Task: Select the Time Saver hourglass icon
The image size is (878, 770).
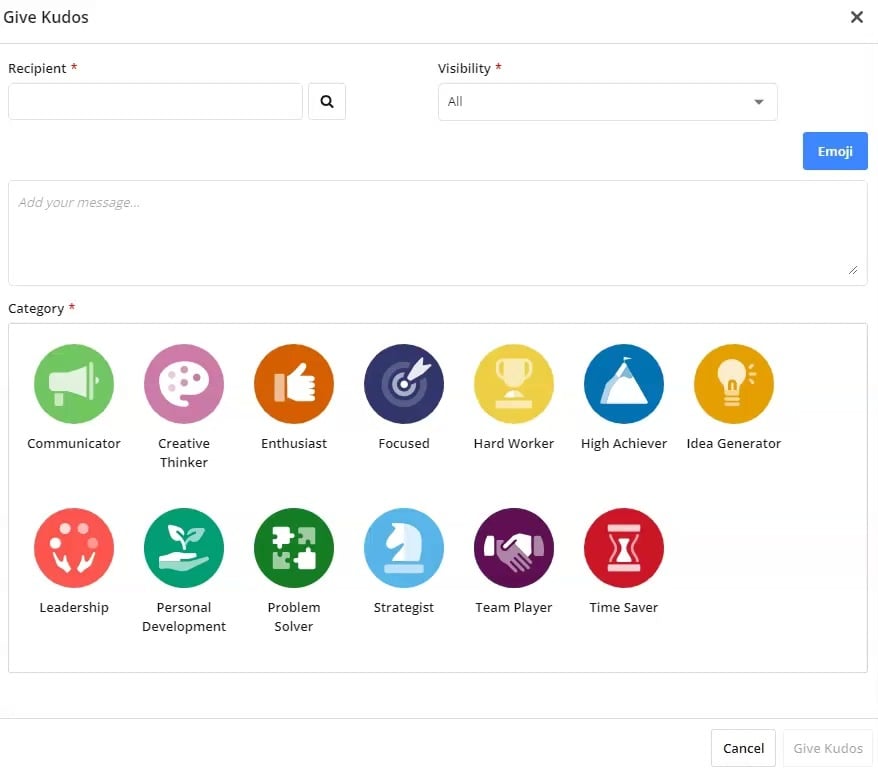Action: click(x=624, y=548)
